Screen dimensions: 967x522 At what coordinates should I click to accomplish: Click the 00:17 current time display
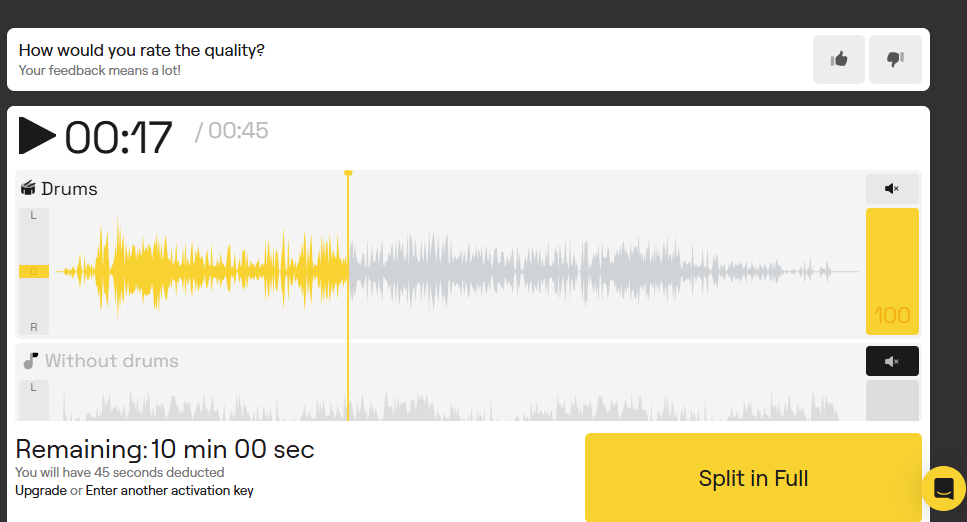[118, 137]
